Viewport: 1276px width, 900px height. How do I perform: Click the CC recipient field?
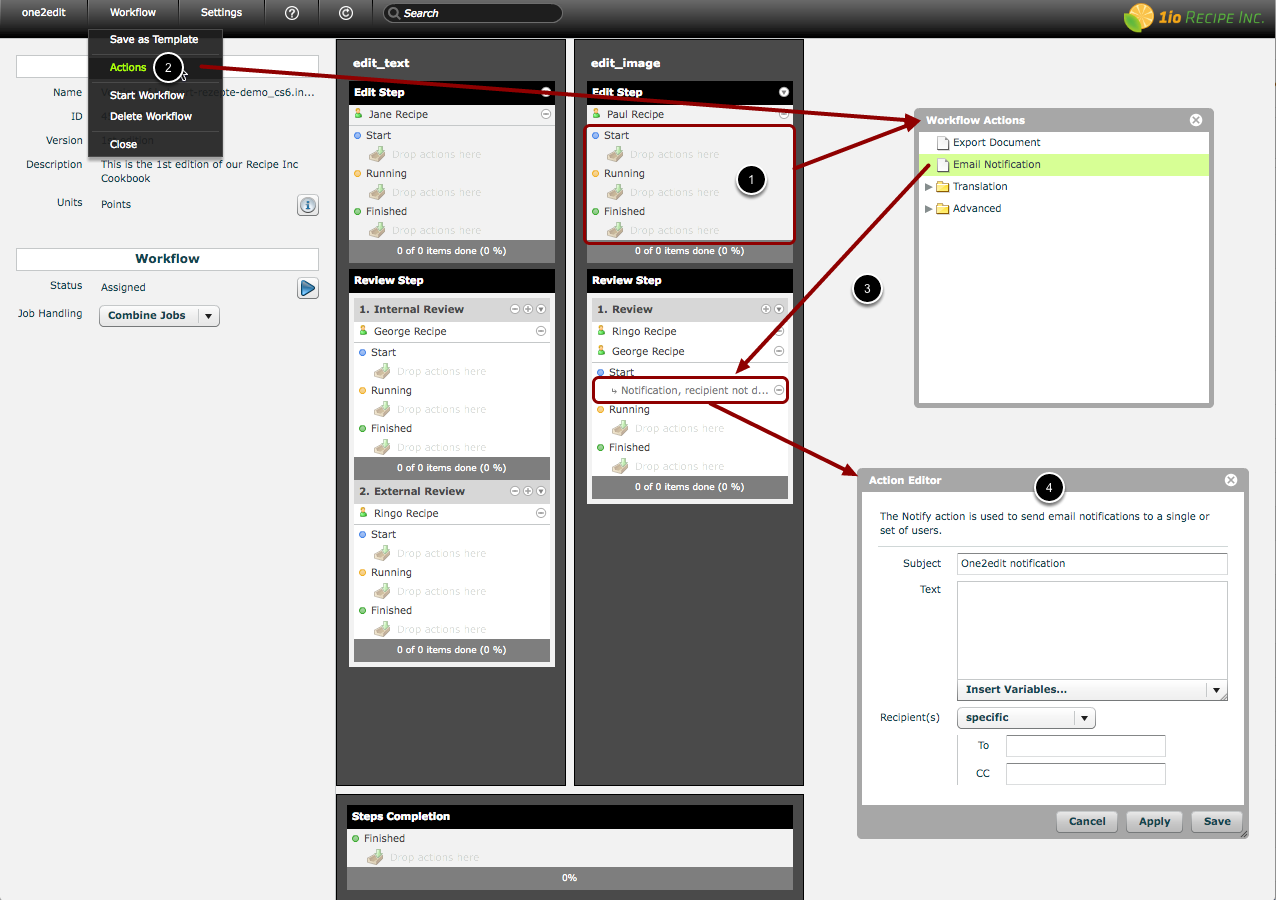(x=1086, y=774)
